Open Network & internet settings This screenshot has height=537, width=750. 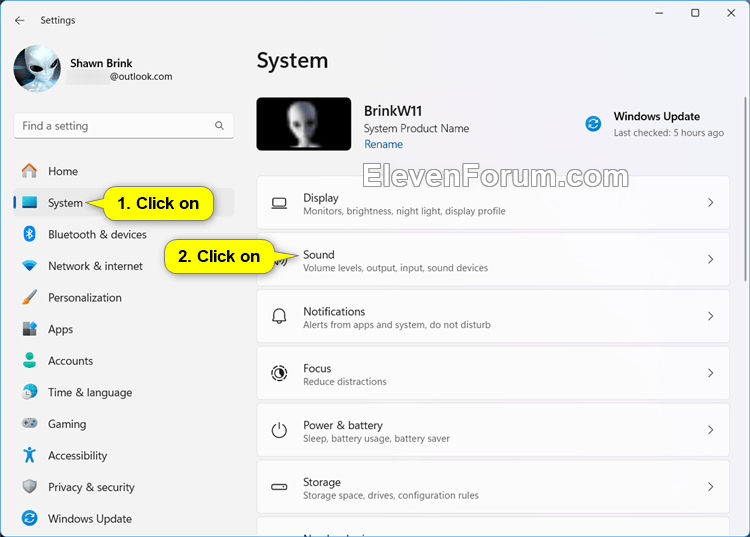point(123,266)
